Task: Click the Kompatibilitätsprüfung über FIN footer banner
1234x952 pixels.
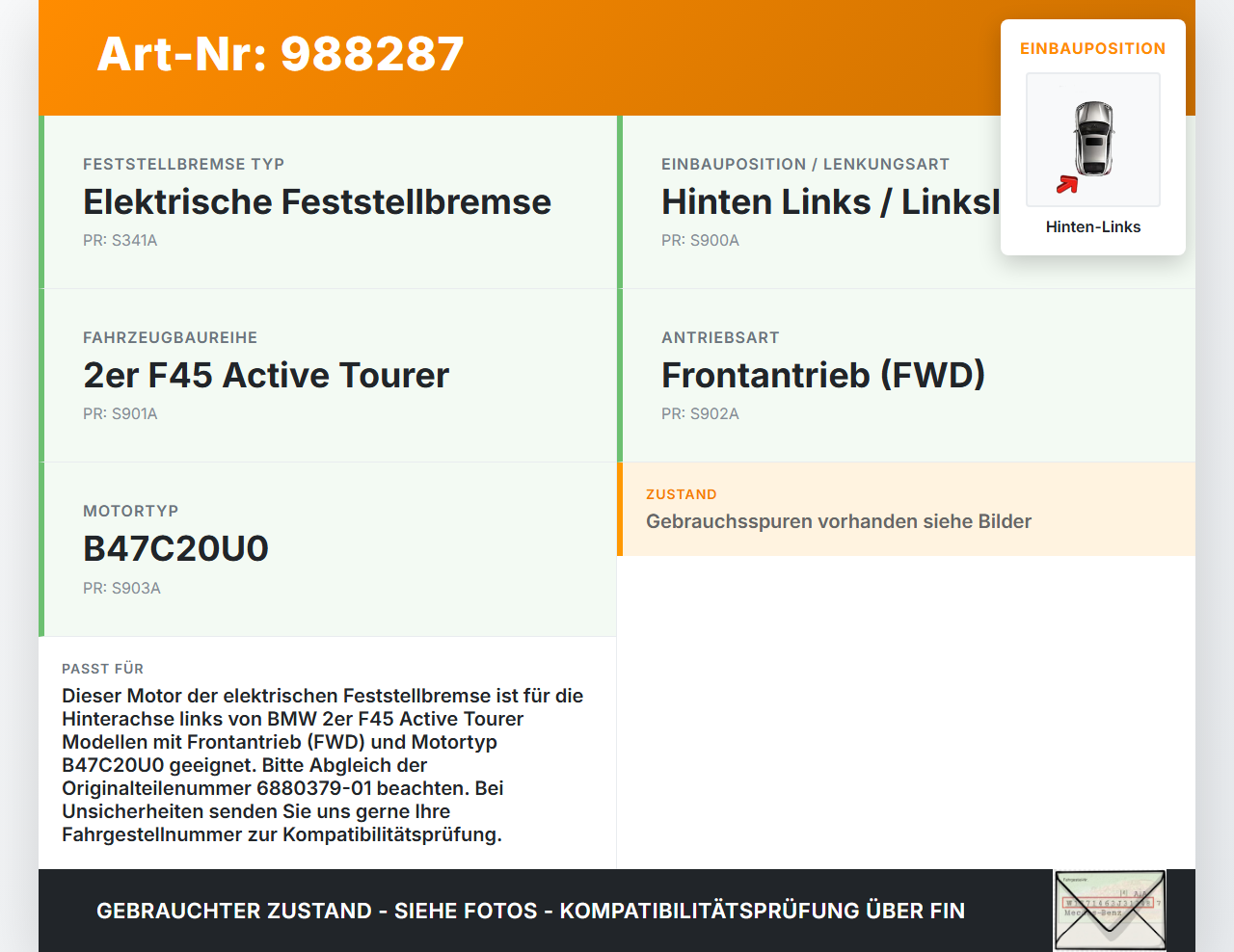Action: coord(530,910)
